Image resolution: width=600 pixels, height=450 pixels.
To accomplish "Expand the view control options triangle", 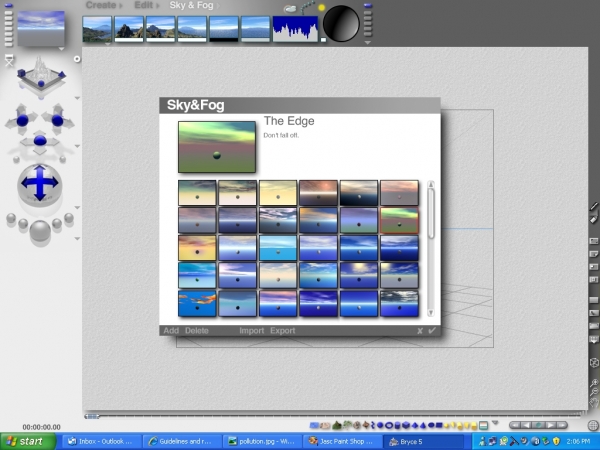I will coord(77,98).
